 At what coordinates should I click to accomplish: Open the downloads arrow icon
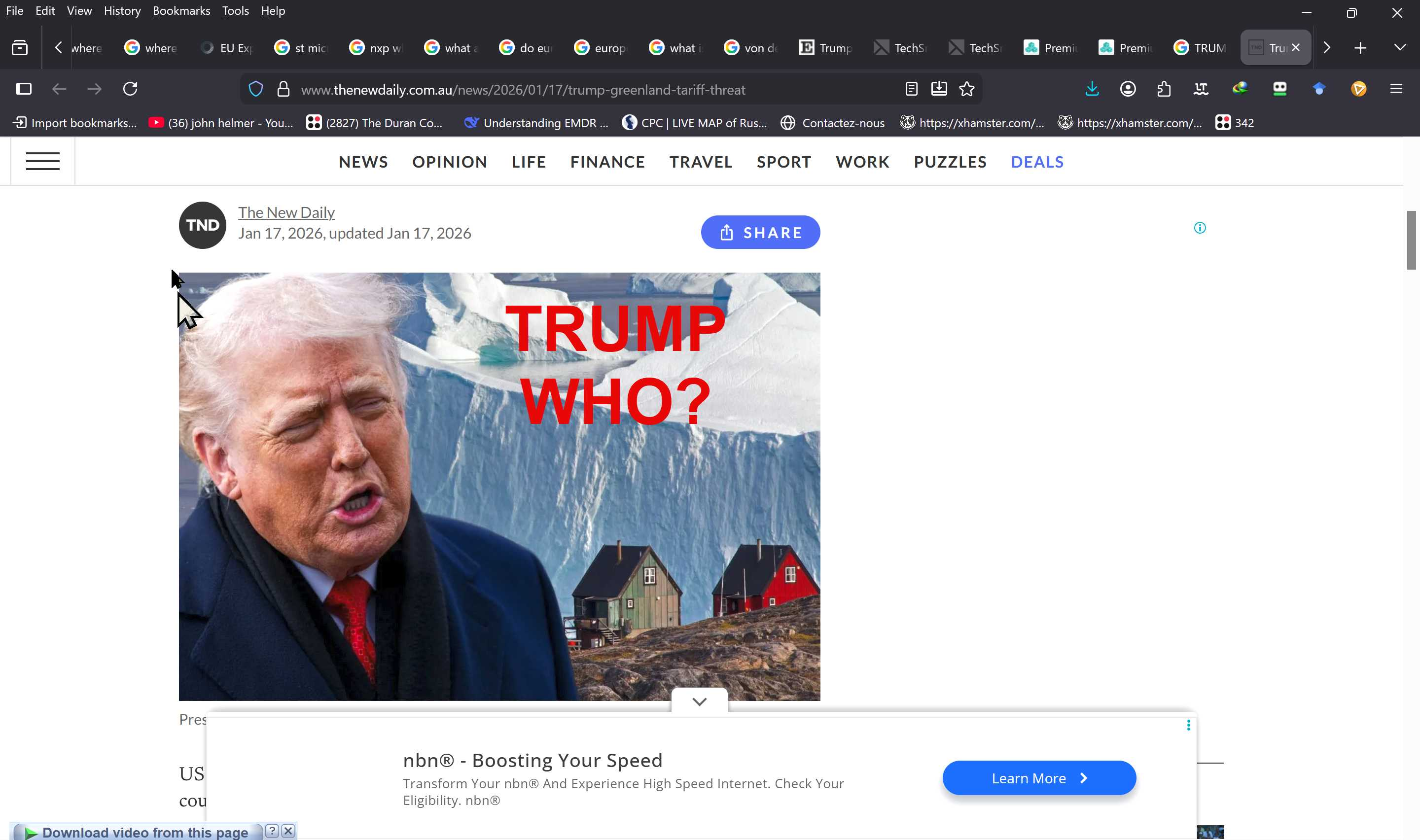[x=1092, y=89]
